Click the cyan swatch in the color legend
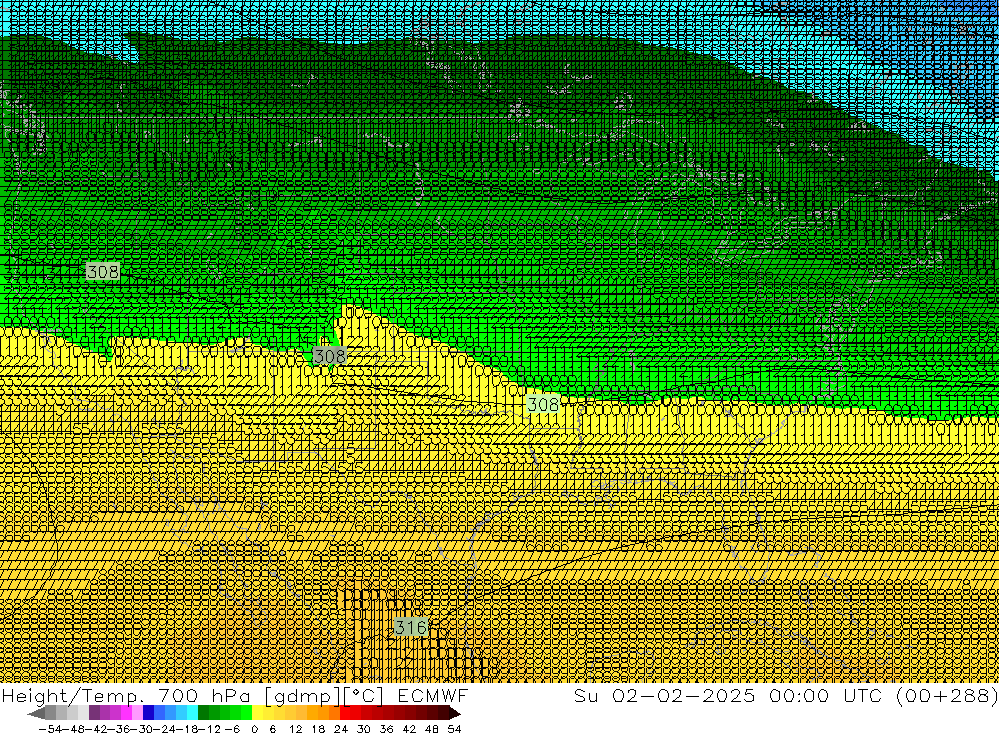This screenshot has width=1000, height=733. [192, 712]
